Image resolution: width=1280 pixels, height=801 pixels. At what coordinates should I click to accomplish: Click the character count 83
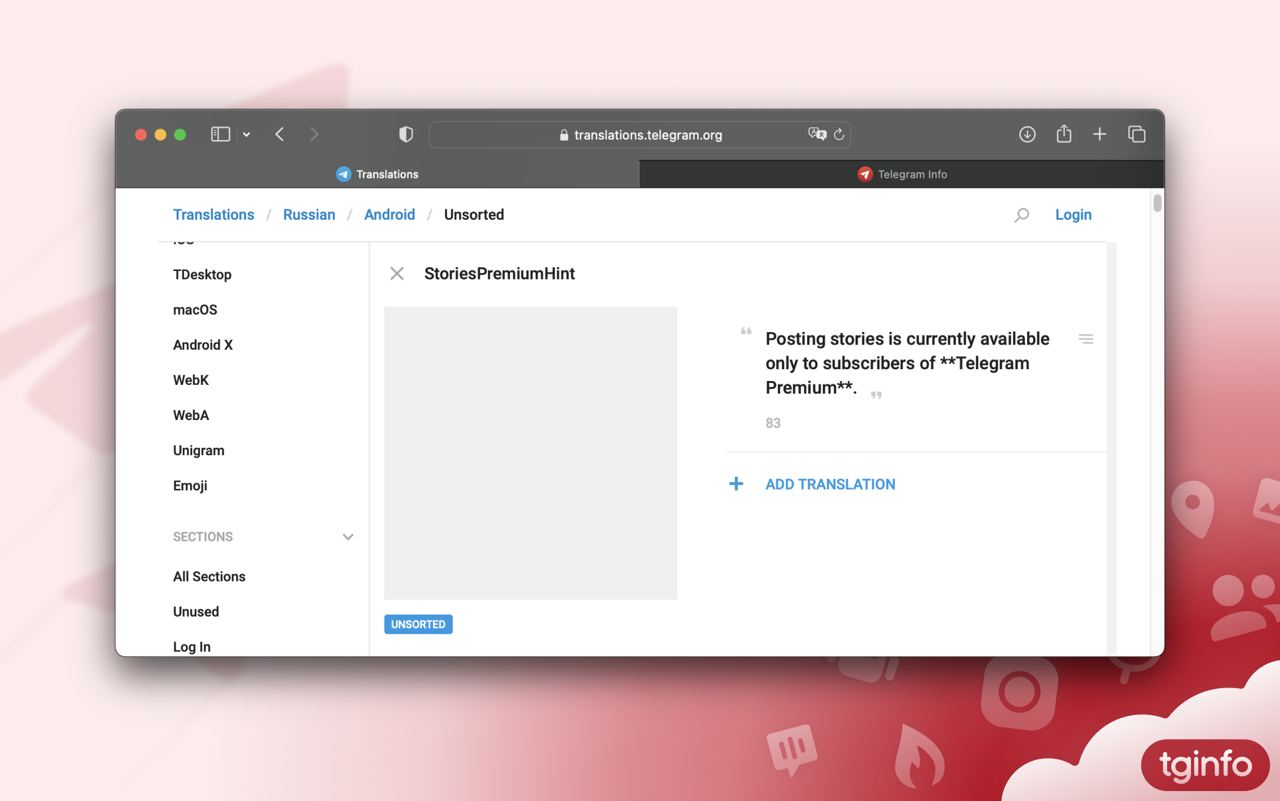773,423
